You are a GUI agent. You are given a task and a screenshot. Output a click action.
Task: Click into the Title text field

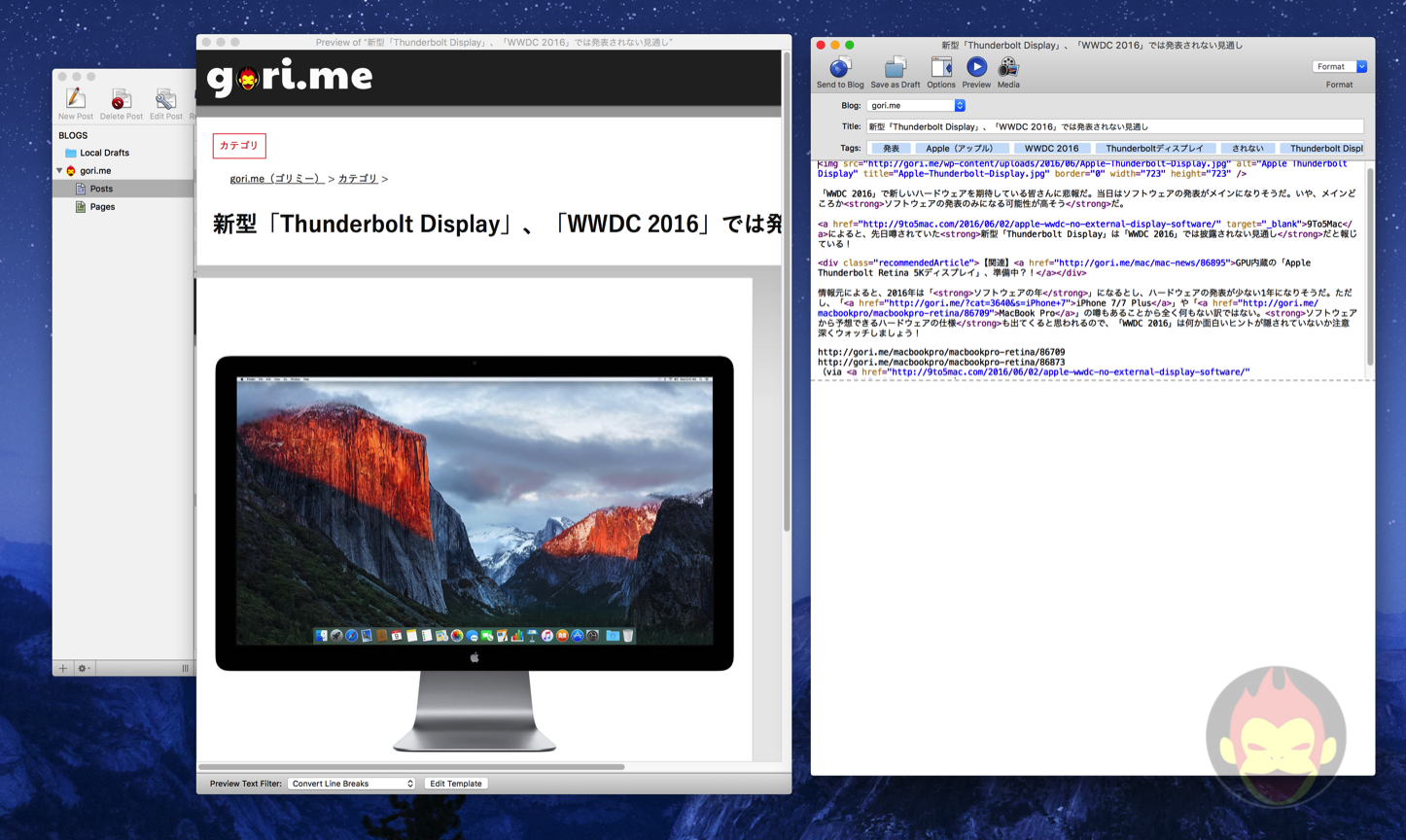click(x=1114, y=126)
